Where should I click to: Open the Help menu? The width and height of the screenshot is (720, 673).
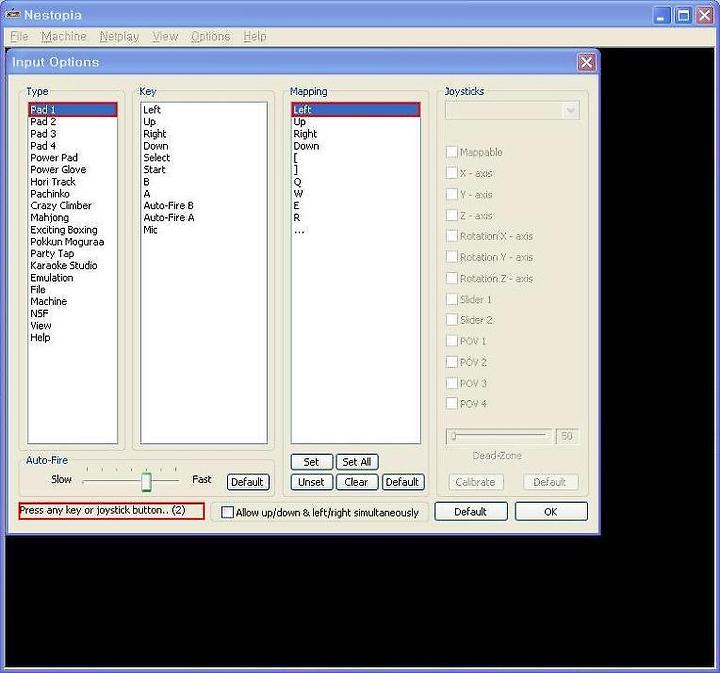point(255,36)
